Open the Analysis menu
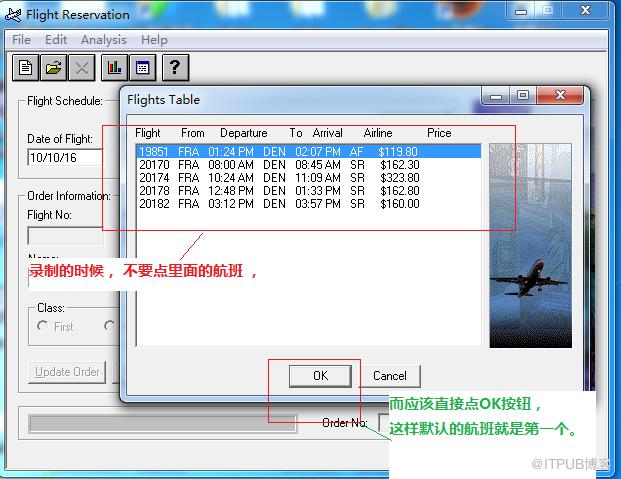 coord(104,40)
